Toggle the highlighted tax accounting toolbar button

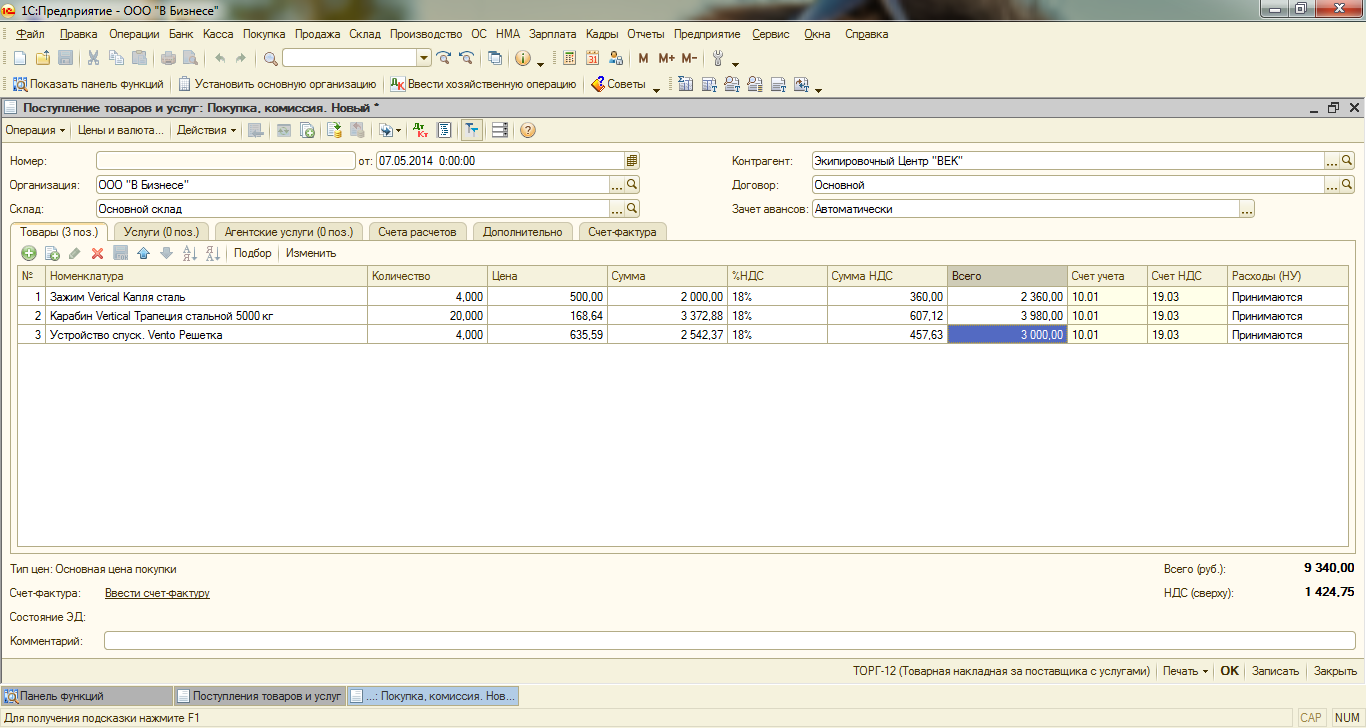pyautogui.click(x=472, y=130)
